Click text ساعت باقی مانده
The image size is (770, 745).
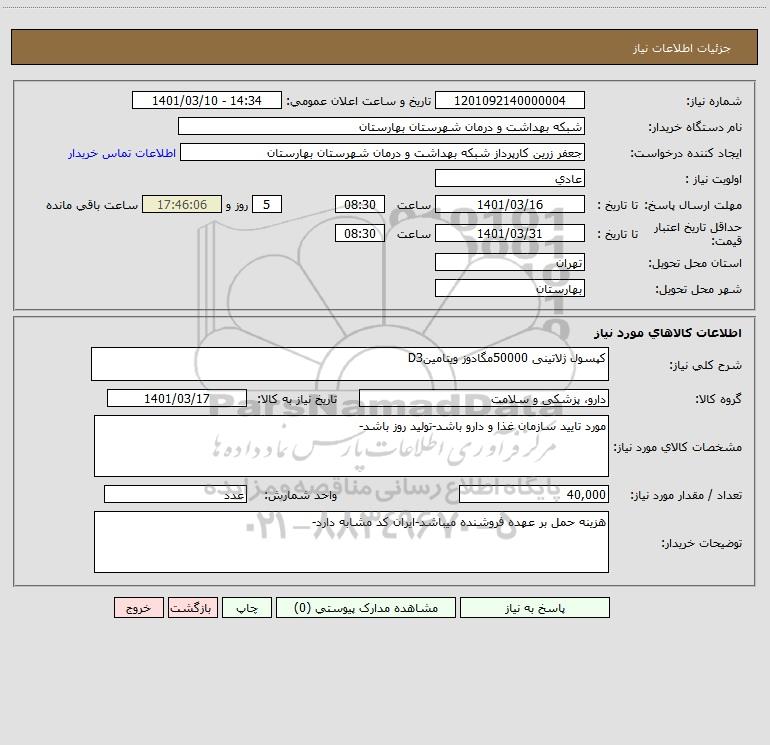point(92,205)
